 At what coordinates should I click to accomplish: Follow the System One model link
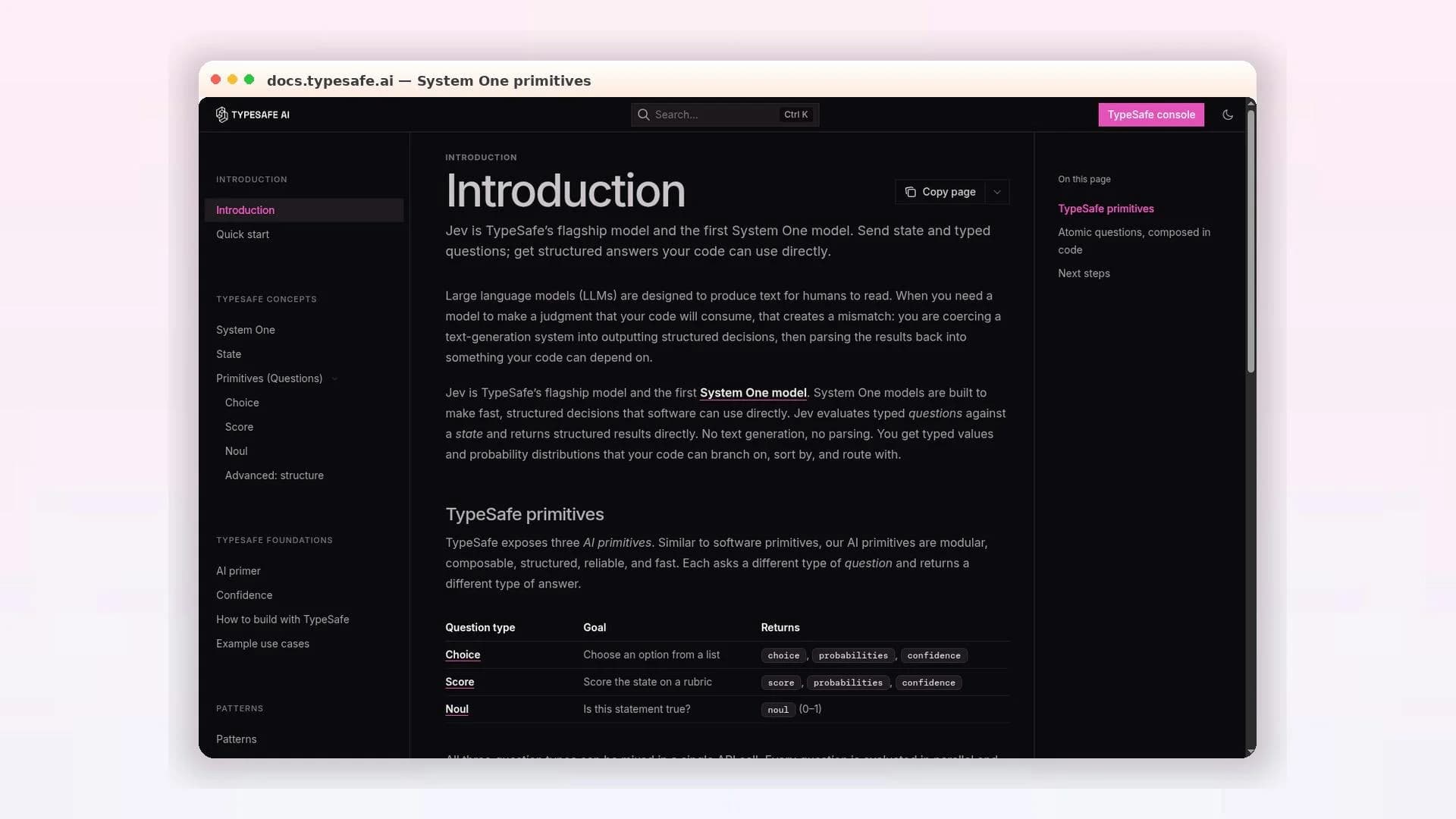pyautogui.click(x=753, y=393)
